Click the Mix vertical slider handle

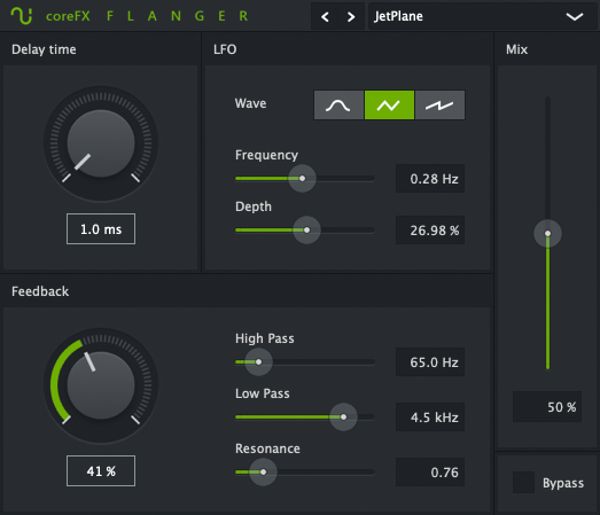click(547, 234)
